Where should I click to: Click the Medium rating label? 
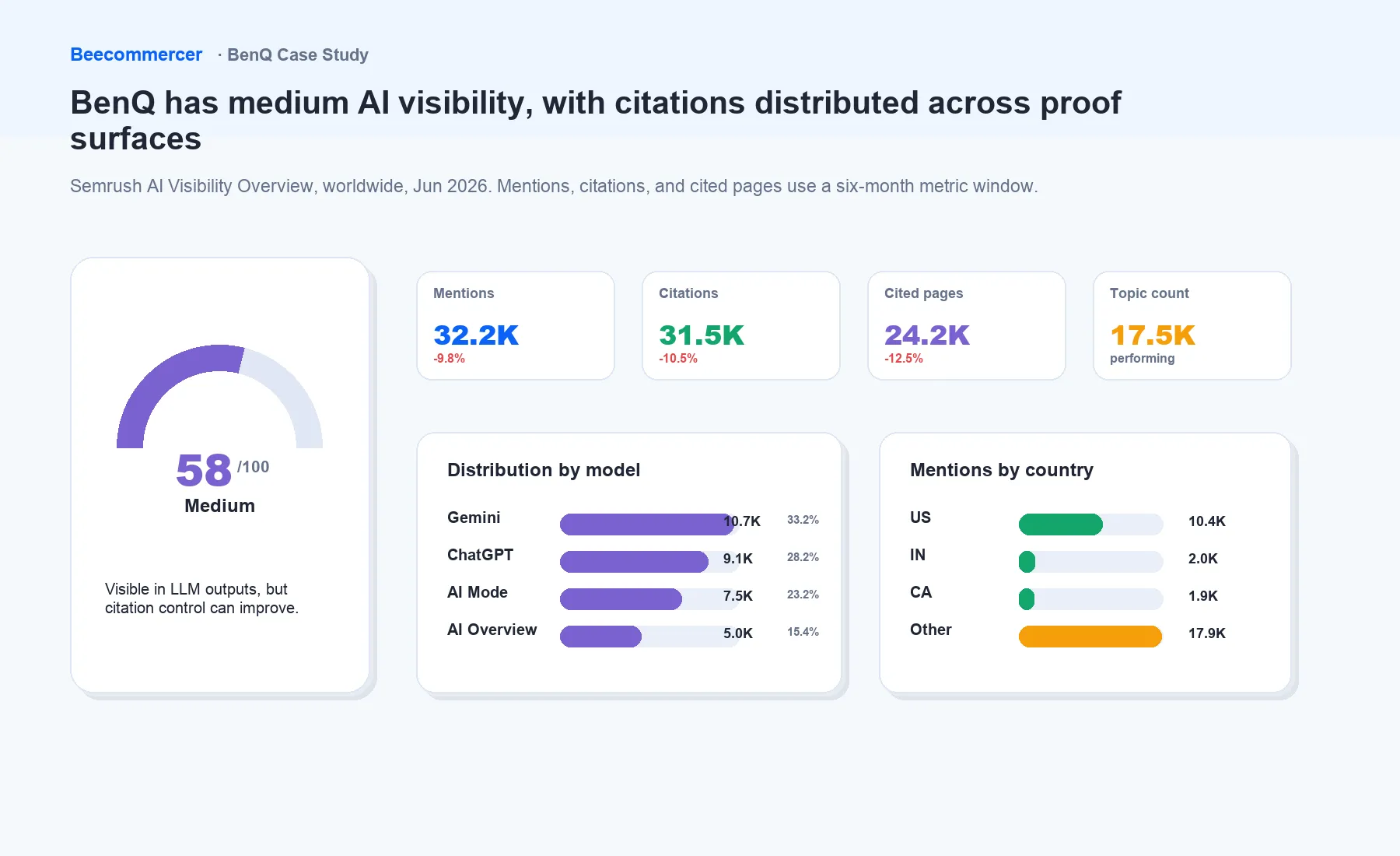(x=219, y=506)
